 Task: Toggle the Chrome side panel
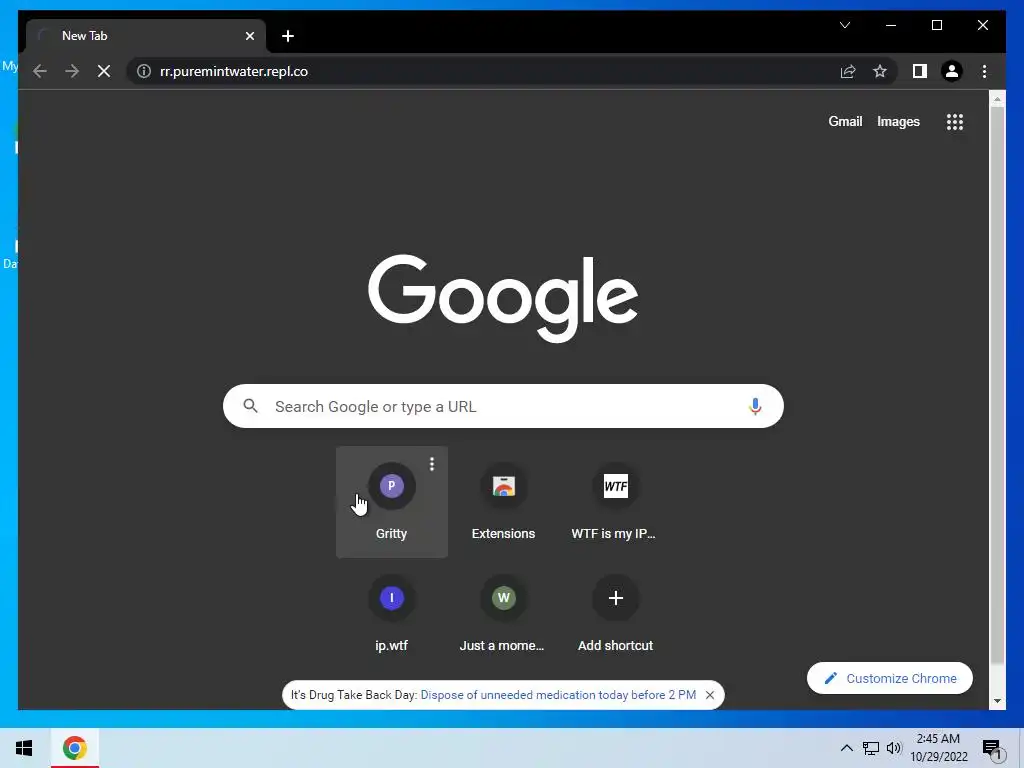(920, 71)
